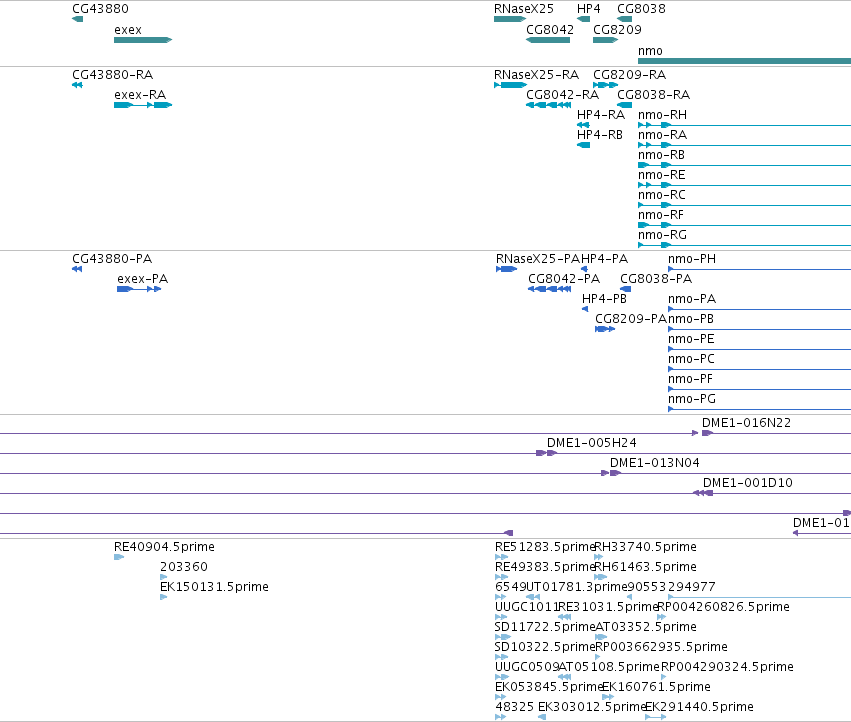Viewport: 851px width, 722px height.
Task: Click the EK160761.5prime EST label
Action: [x=657, y=687]
